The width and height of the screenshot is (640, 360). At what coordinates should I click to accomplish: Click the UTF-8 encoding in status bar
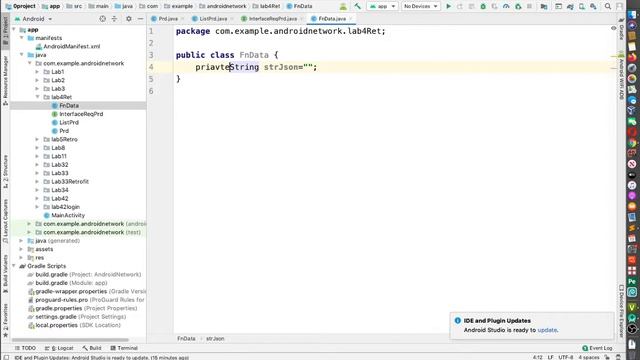pyautogui.click(x=565, y=357)
